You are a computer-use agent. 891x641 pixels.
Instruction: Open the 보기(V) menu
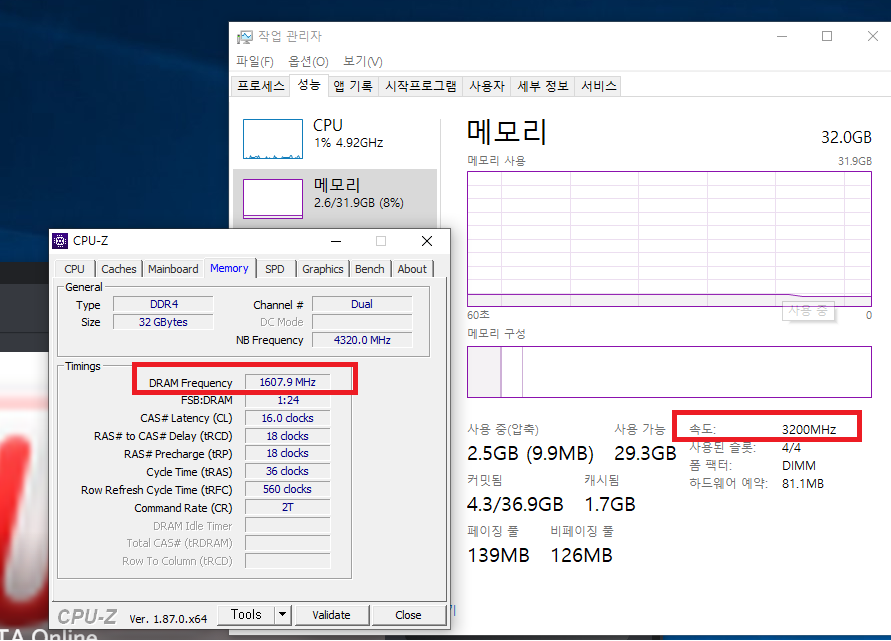point(362,62)
